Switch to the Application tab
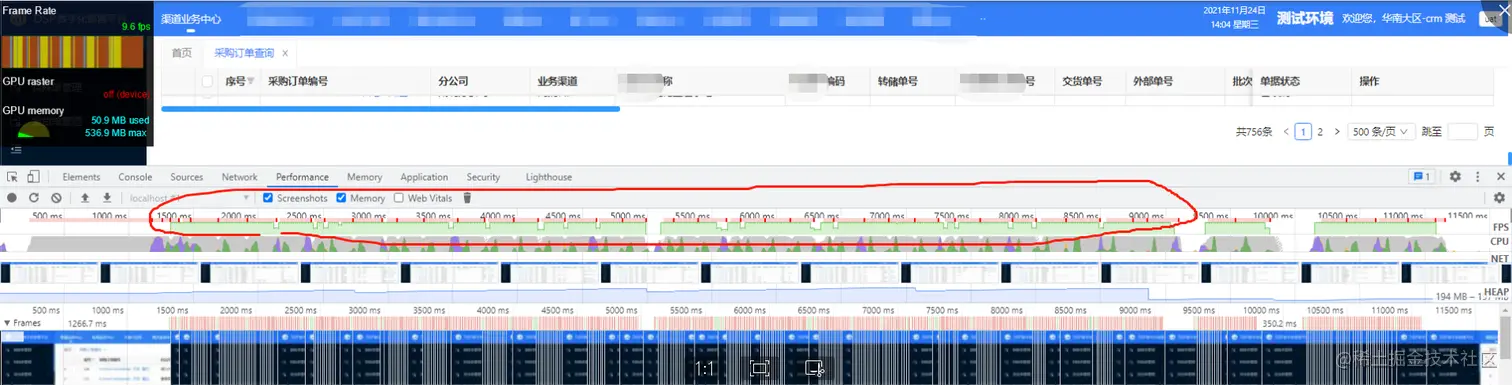The width and height of the screenshot is (1512, 385). 424,177
